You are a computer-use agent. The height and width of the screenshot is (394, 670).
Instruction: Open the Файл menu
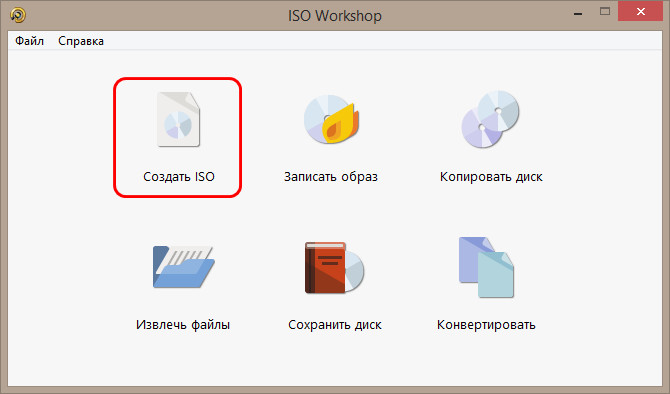click(x=29, y=41)
